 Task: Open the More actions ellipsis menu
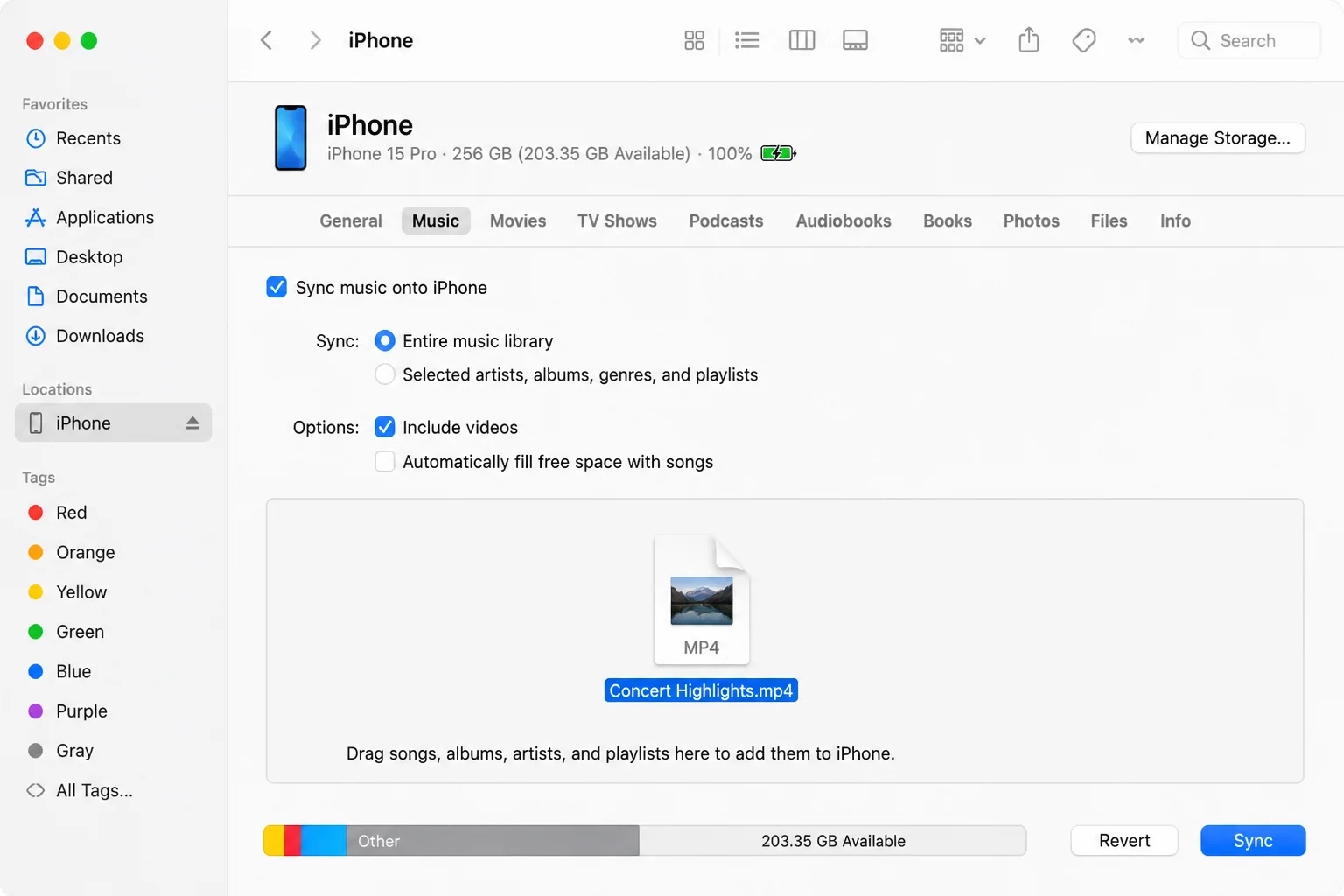(1136, 40)
